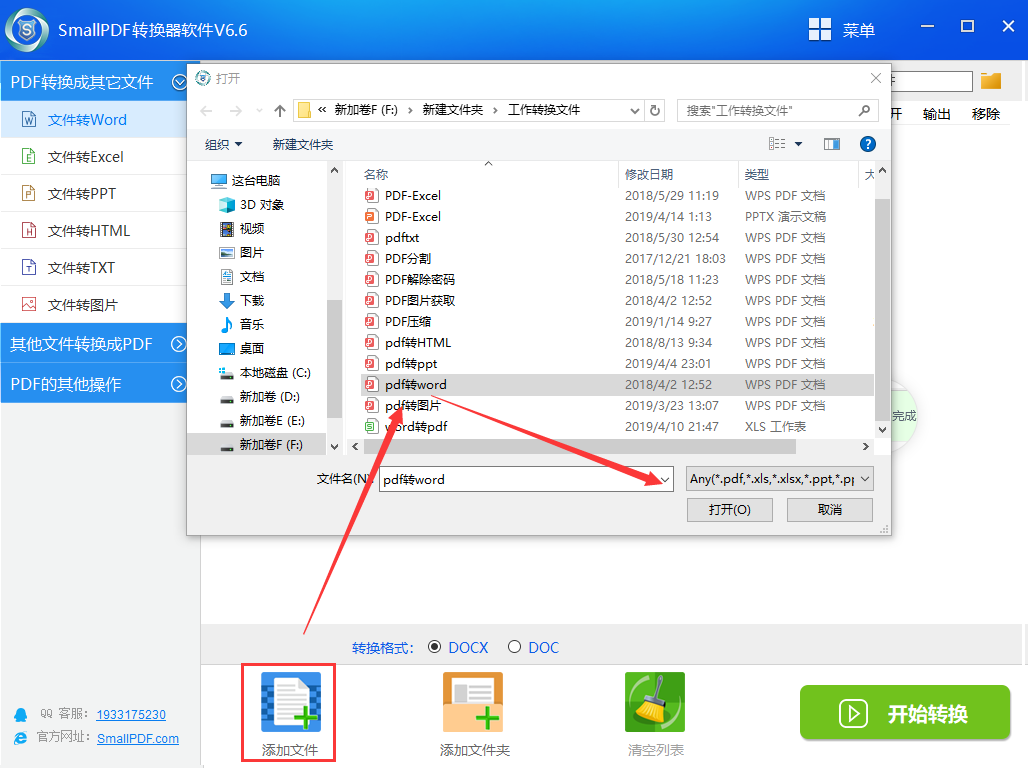Viewport: 1028px width, 768px height.
Task: Open the file name dropdown arrow
Action: (665, 479)
